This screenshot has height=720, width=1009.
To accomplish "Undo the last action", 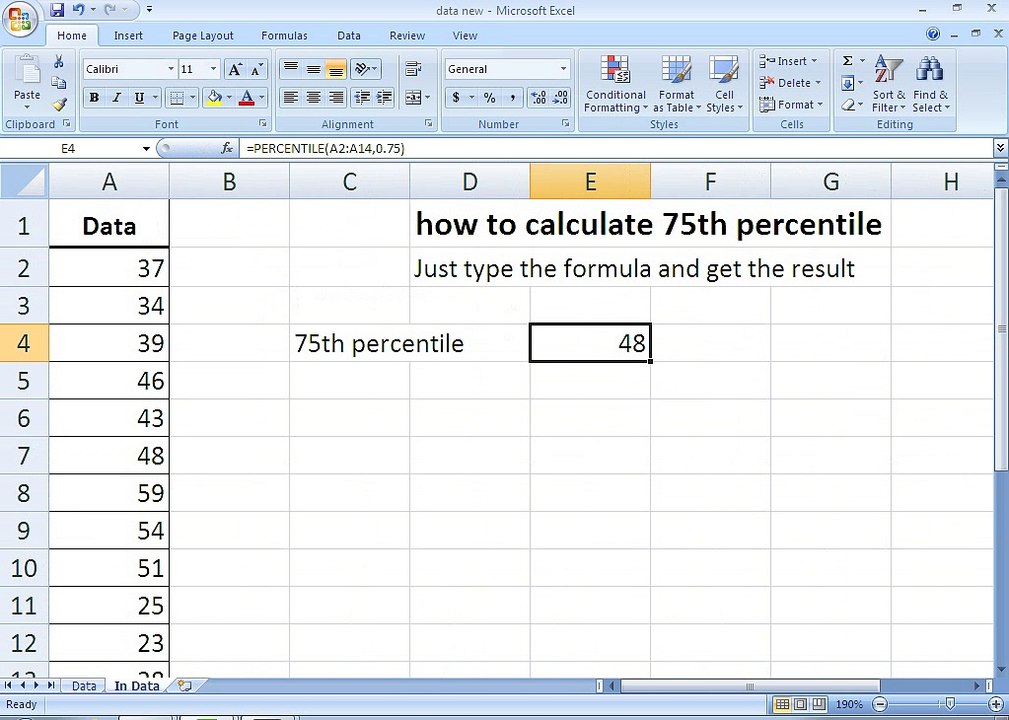I will click(x=79, y=10).
